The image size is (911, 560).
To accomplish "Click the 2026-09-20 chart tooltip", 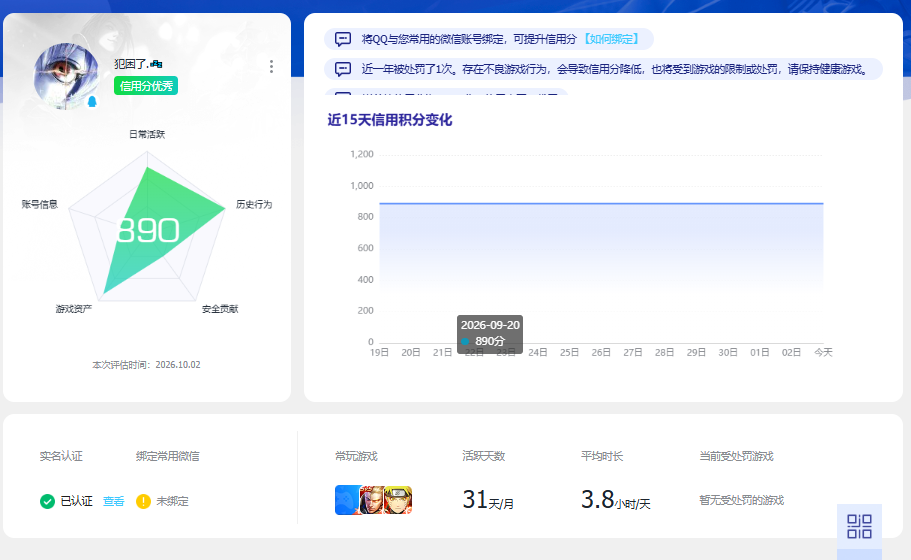I will tap(490, 333).
